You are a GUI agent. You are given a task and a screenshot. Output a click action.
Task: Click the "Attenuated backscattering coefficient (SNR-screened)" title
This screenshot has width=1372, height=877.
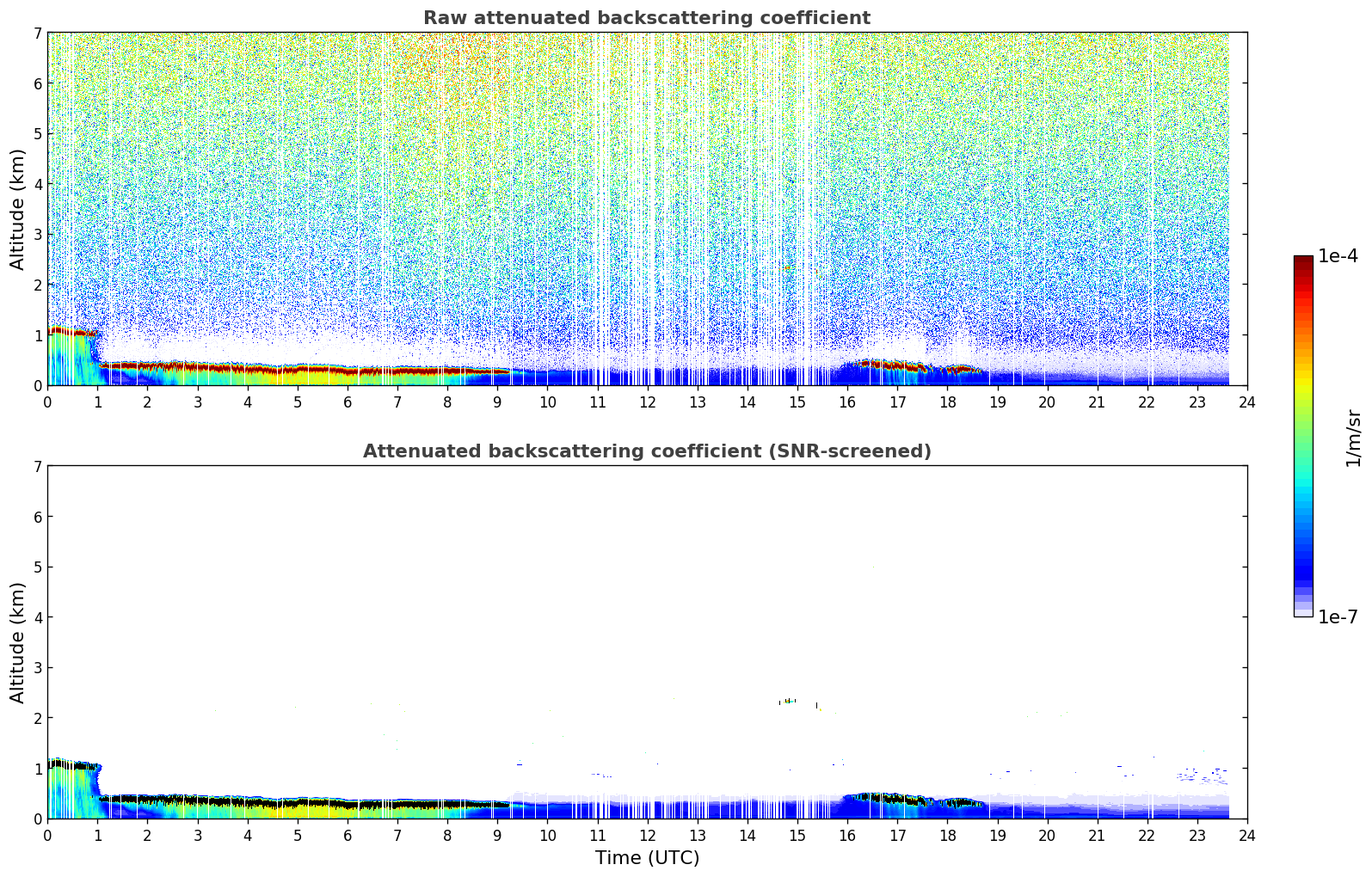(646, 451)
